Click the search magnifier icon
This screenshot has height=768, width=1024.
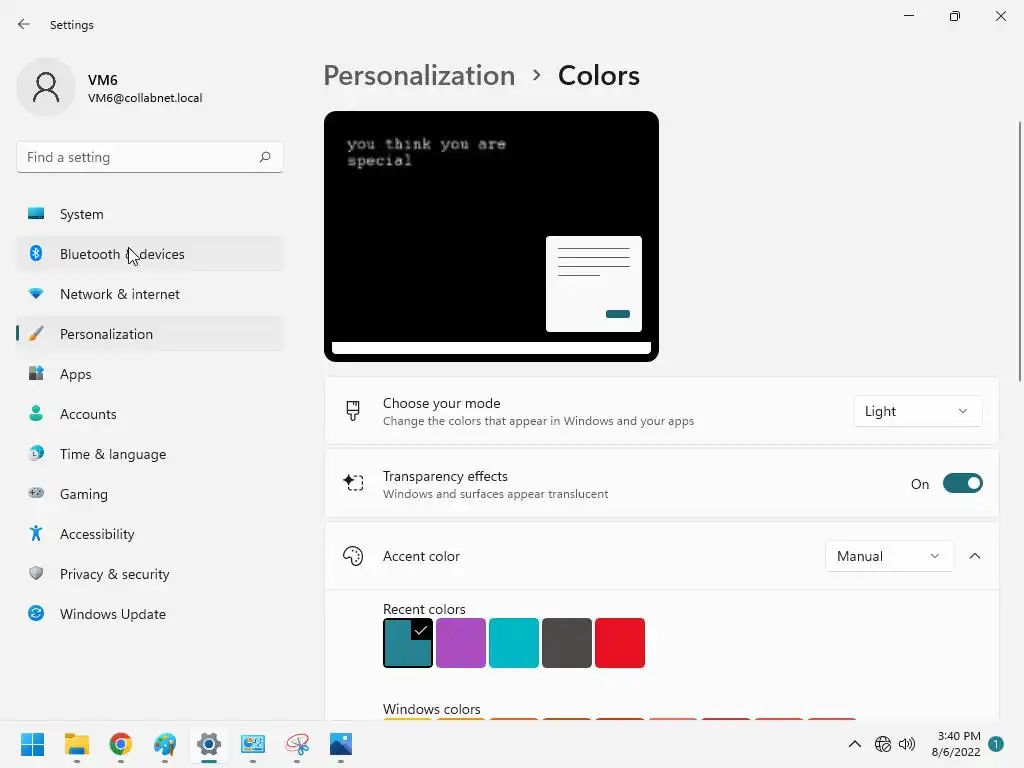click(x=264, y=157)
